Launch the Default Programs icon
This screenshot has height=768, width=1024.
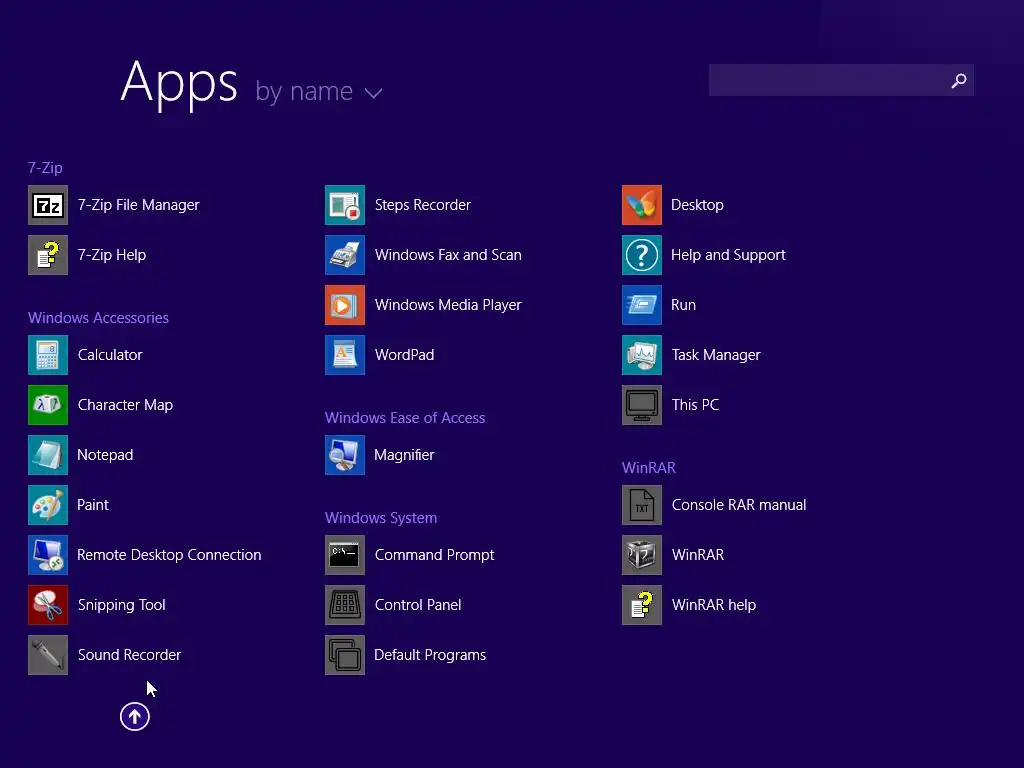point(345,655)
